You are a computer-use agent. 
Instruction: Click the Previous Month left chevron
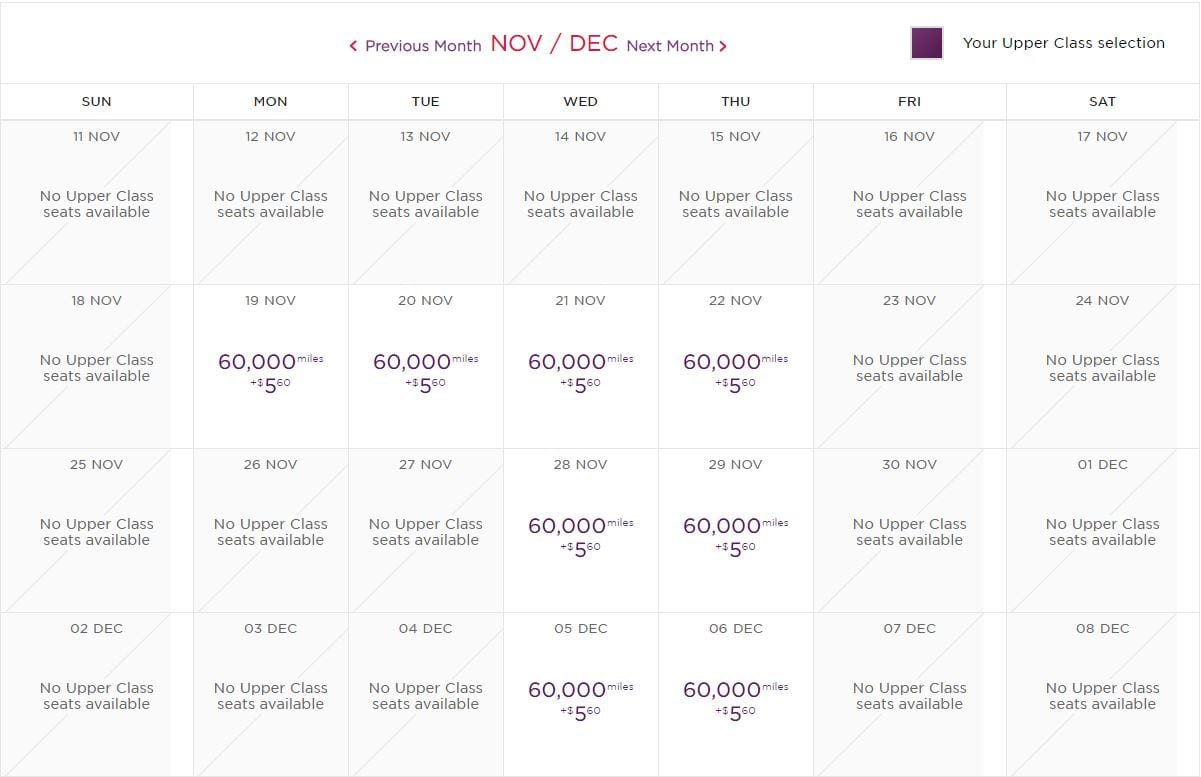pos(353,46)
